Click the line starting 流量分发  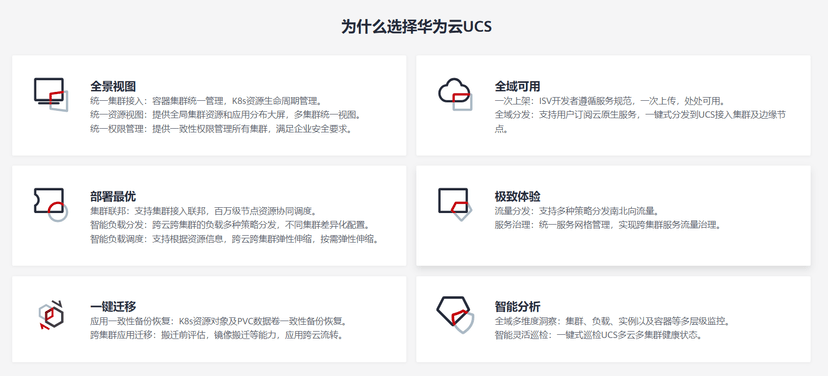pos(577,211)
